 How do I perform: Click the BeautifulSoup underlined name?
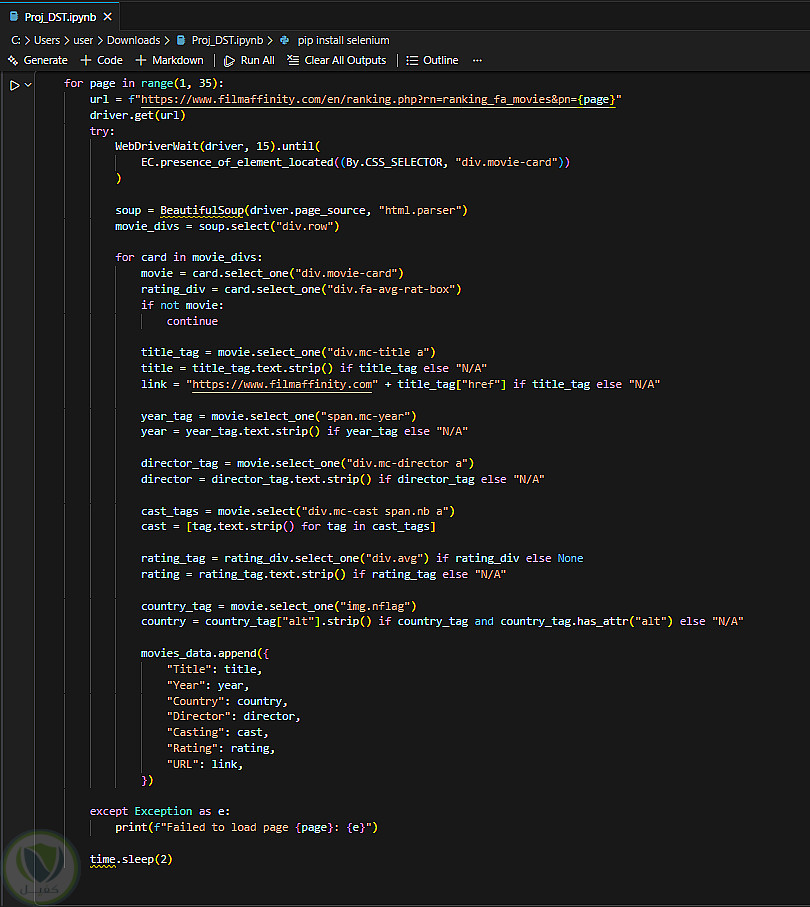pos(202,211)
